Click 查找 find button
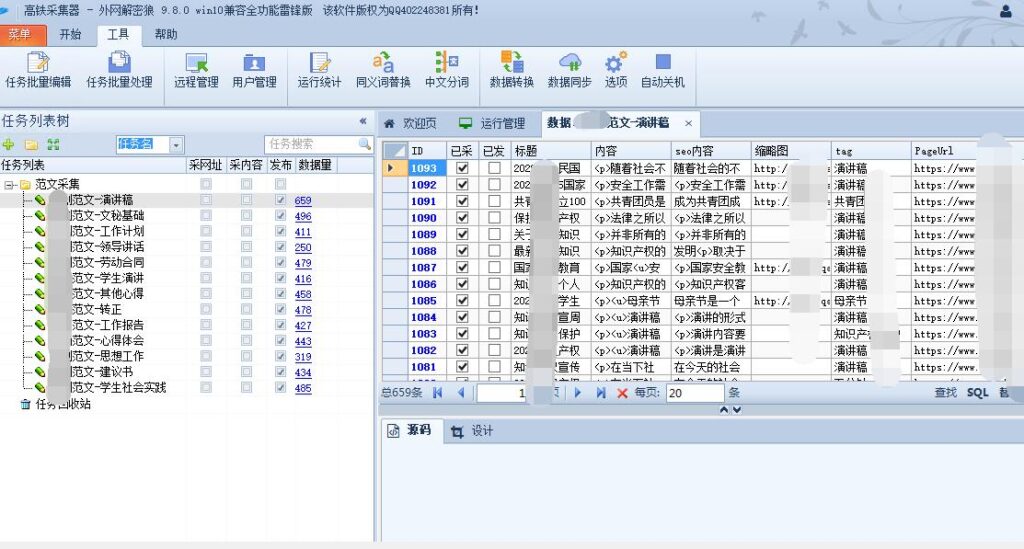Screen dimensions: 1024x549 [946, 392]
